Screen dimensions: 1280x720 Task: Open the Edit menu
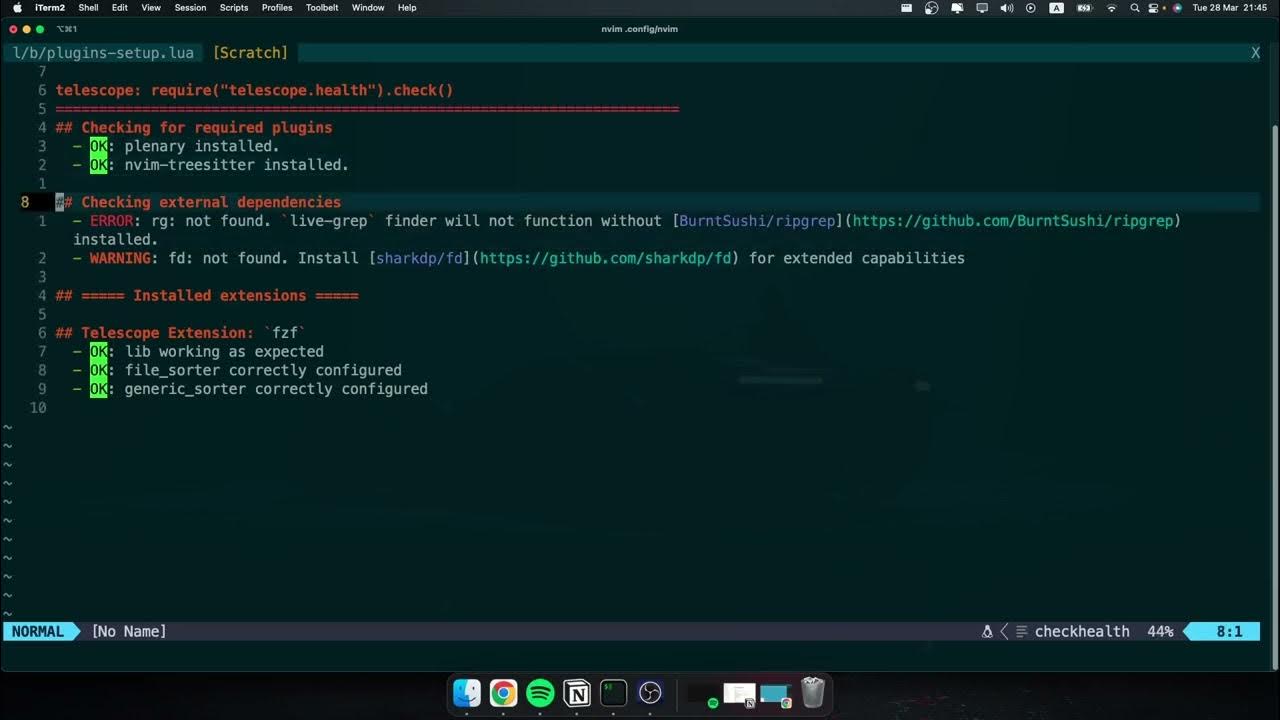[120, 7]
